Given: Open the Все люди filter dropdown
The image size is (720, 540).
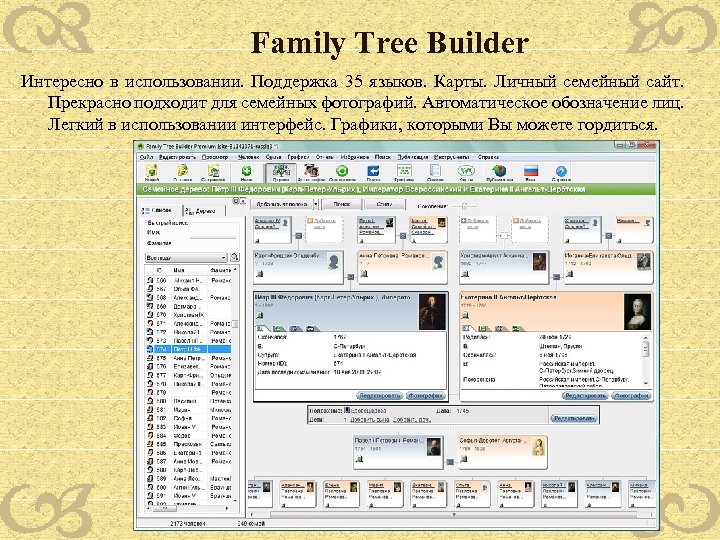Looking at the screenshot, I should (x=186, y=258).
